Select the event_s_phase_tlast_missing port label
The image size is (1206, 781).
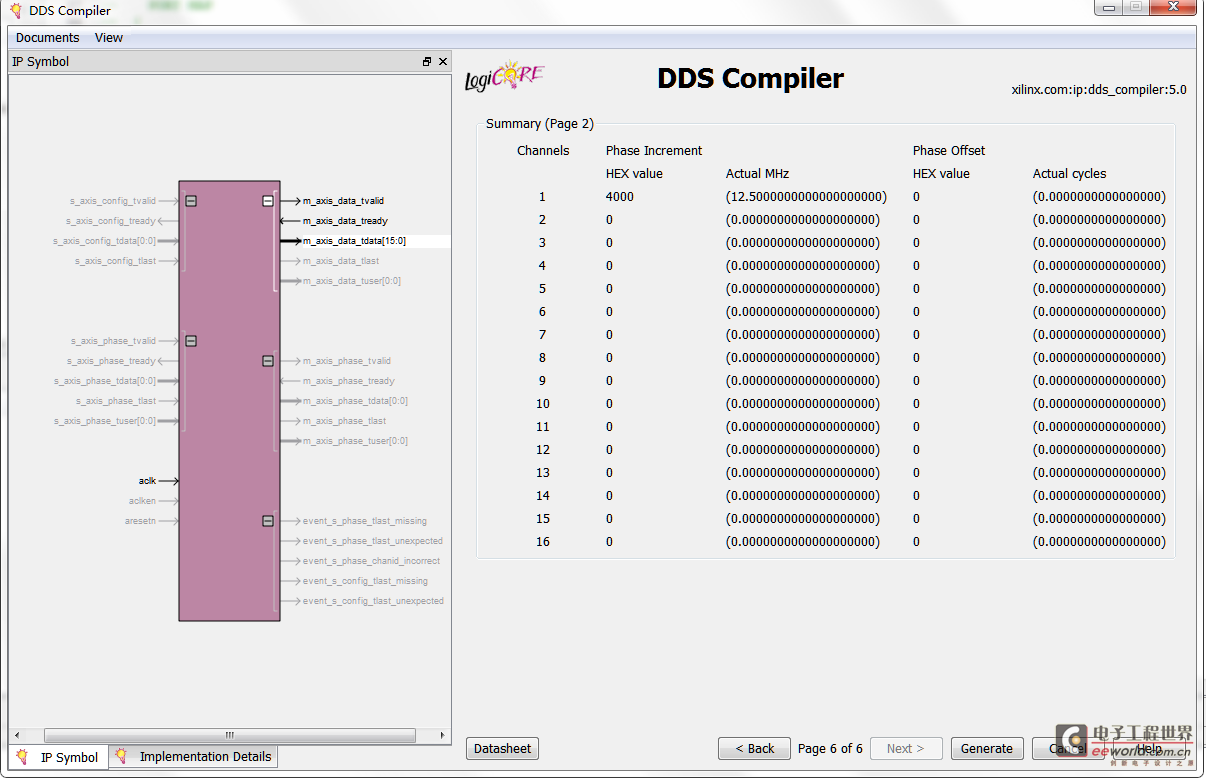coord(365,521)
